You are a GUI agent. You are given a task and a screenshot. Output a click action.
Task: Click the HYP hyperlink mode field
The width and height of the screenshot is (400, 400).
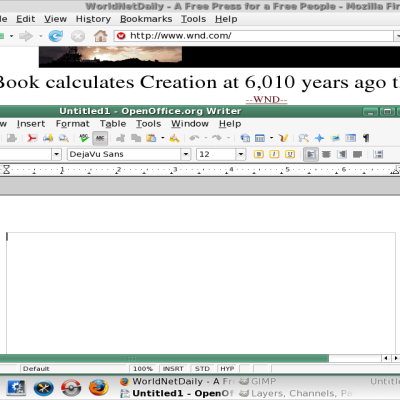[x=227, y=369]
